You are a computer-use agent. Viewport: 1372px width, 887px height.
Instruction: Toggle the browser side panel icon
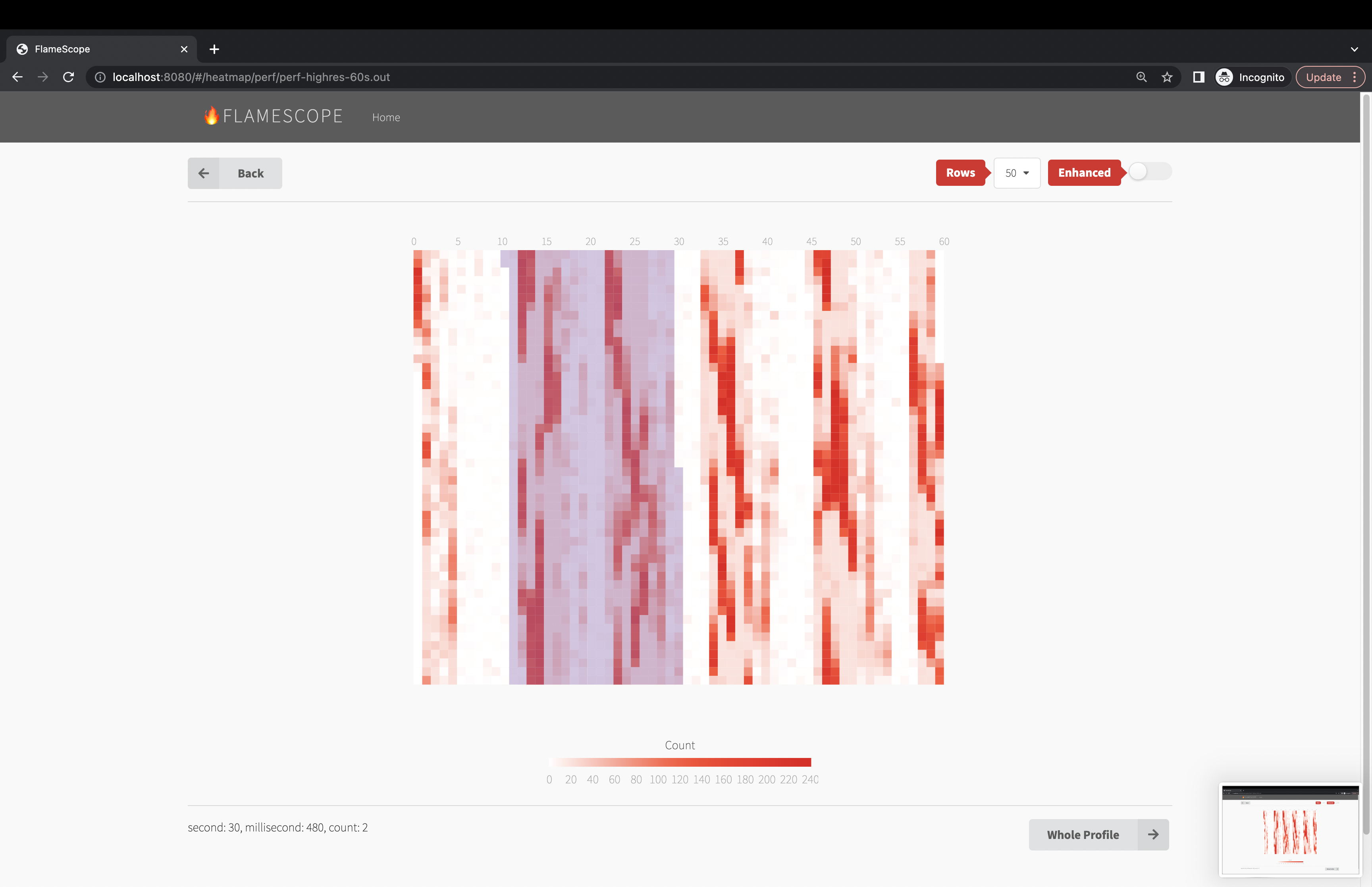click(1198, 77)
